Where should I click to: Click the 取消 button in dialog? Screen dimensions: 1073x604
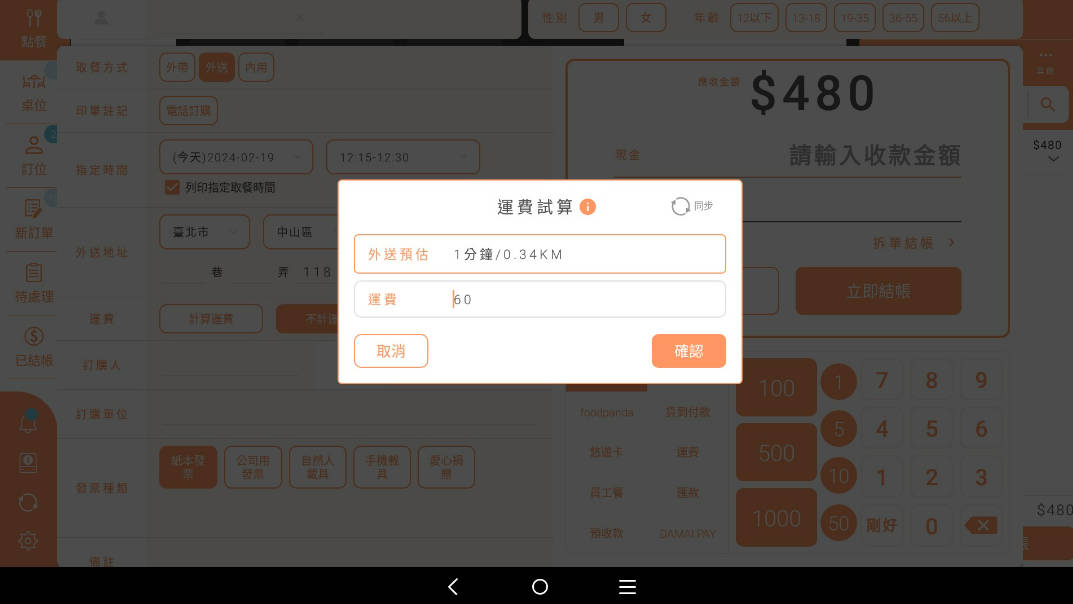coord(391,351)
